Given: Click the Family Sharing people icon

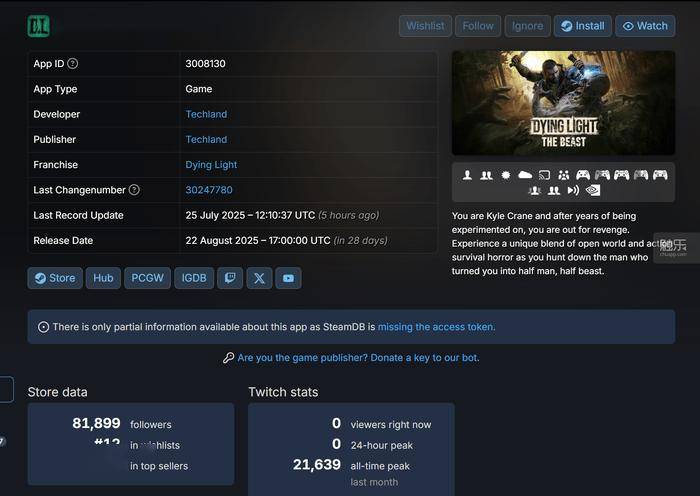Looking at the screenshot, I should coord(563,175).
